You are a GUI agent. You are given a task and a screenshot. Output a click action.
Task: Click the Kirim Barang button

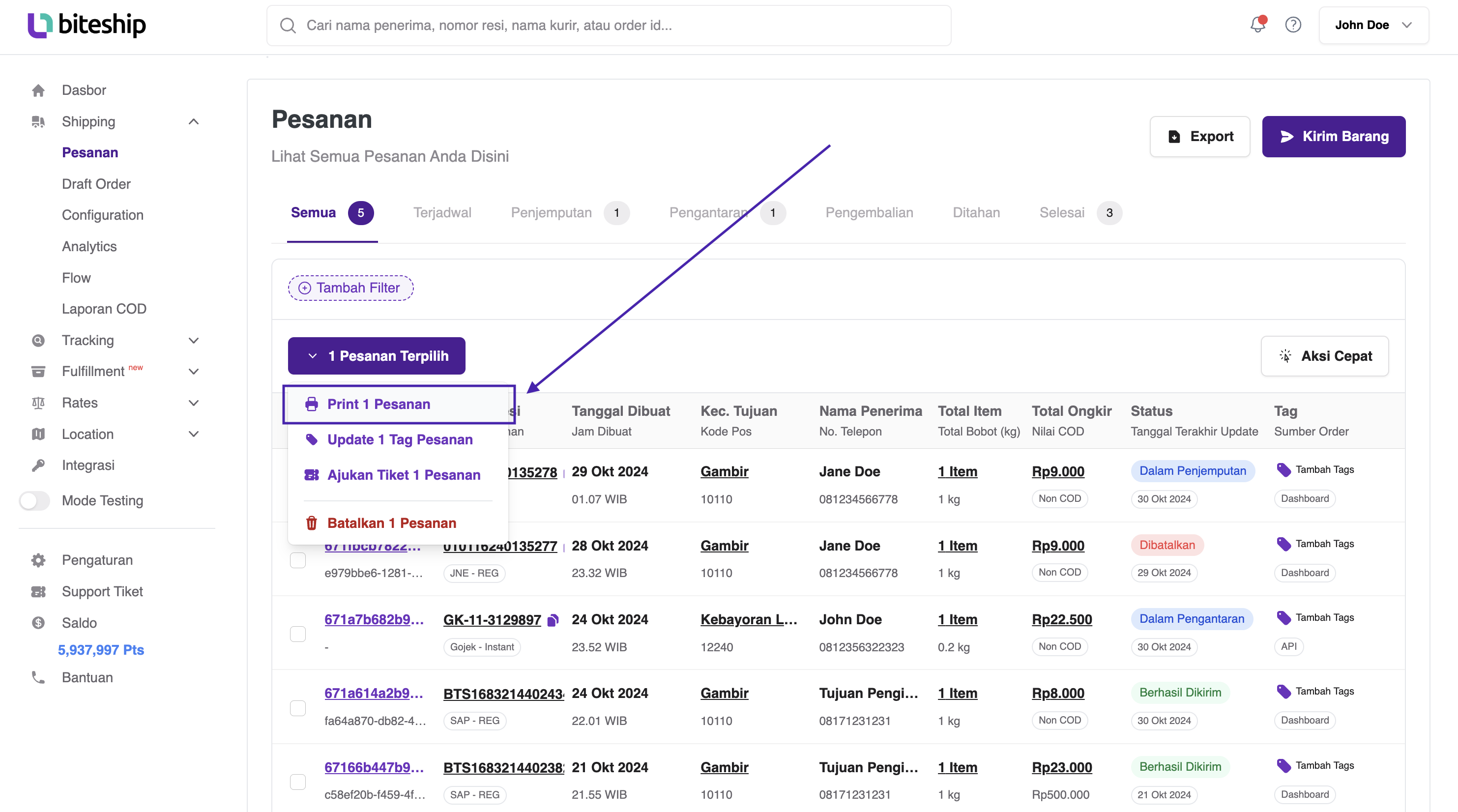click(x=1334, y=136)
